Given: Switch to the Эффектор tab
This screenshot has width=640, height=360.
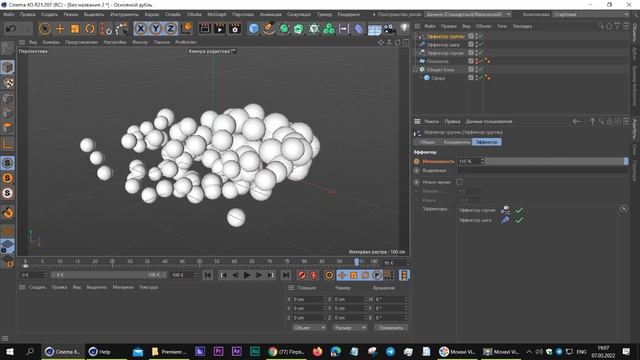Looking at the screenshot, I should tap(487, 142).
